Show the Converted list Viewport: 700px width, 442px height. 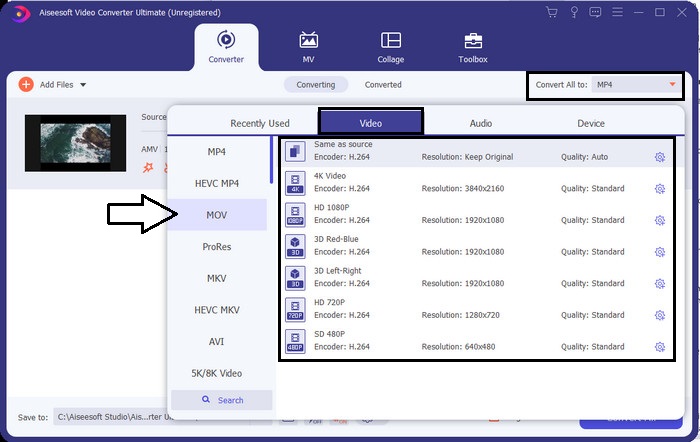pyautogui.click(x=383, y=85)
